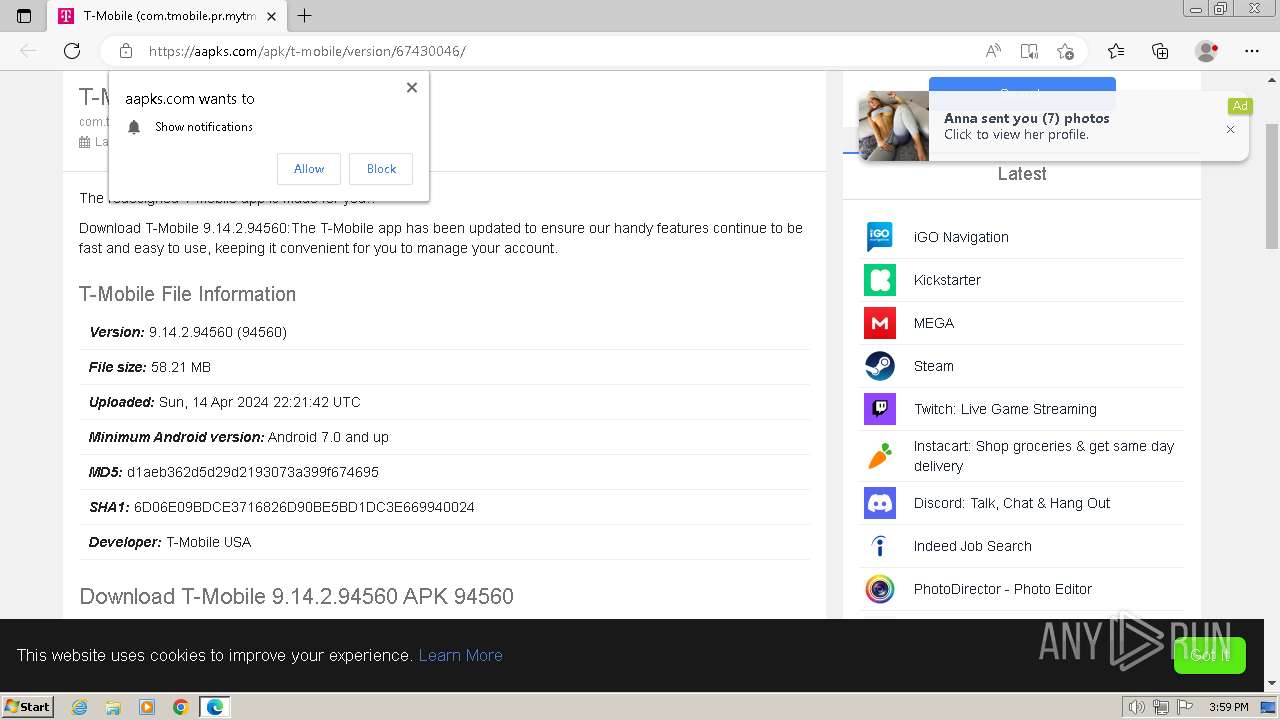Screen dimensions: 1280x720
Task: Block notifications from aapks.com
Action: click(x=381, y=169)
